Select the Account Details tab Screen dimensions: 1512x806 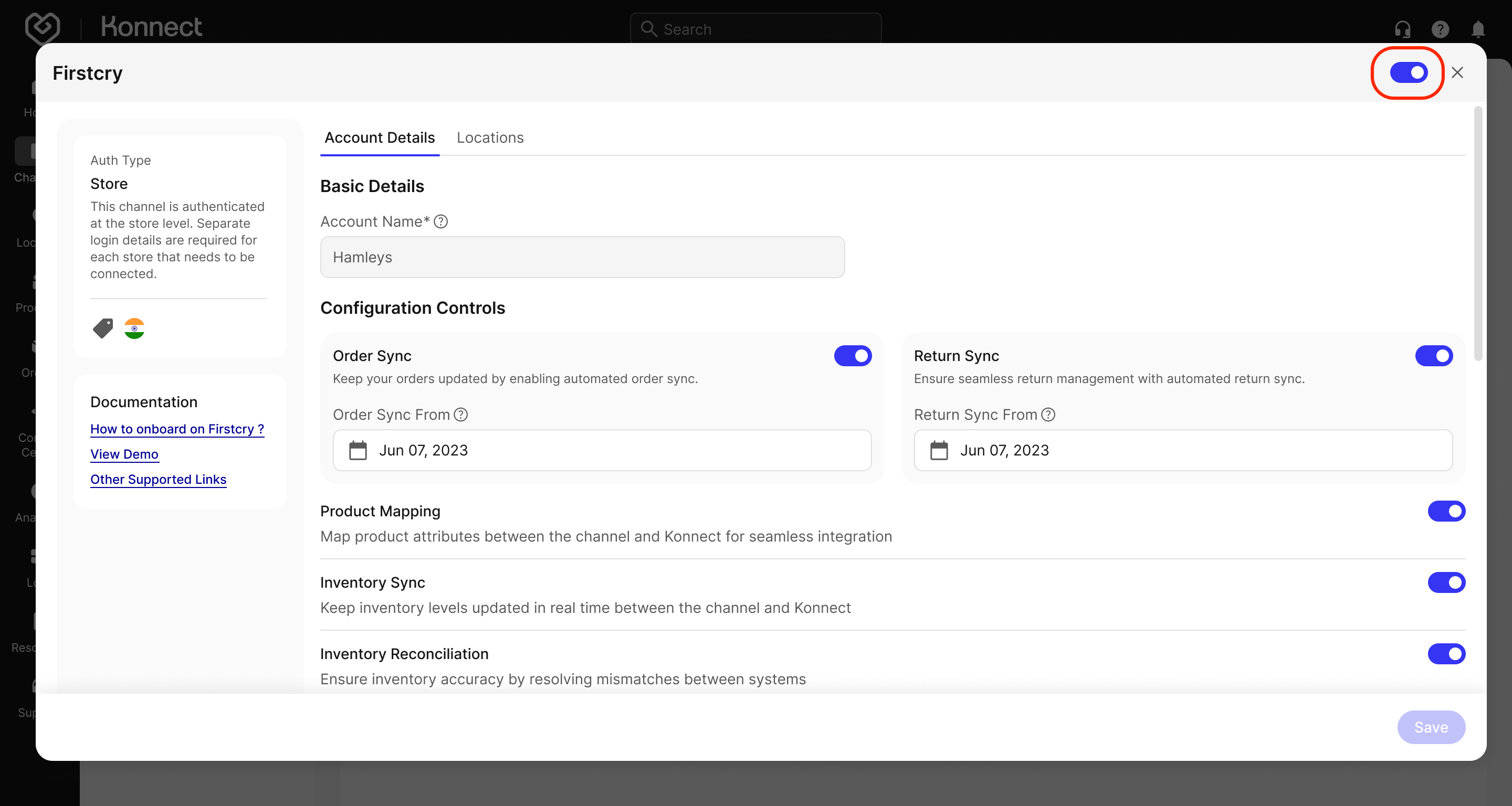coord(380,137)
